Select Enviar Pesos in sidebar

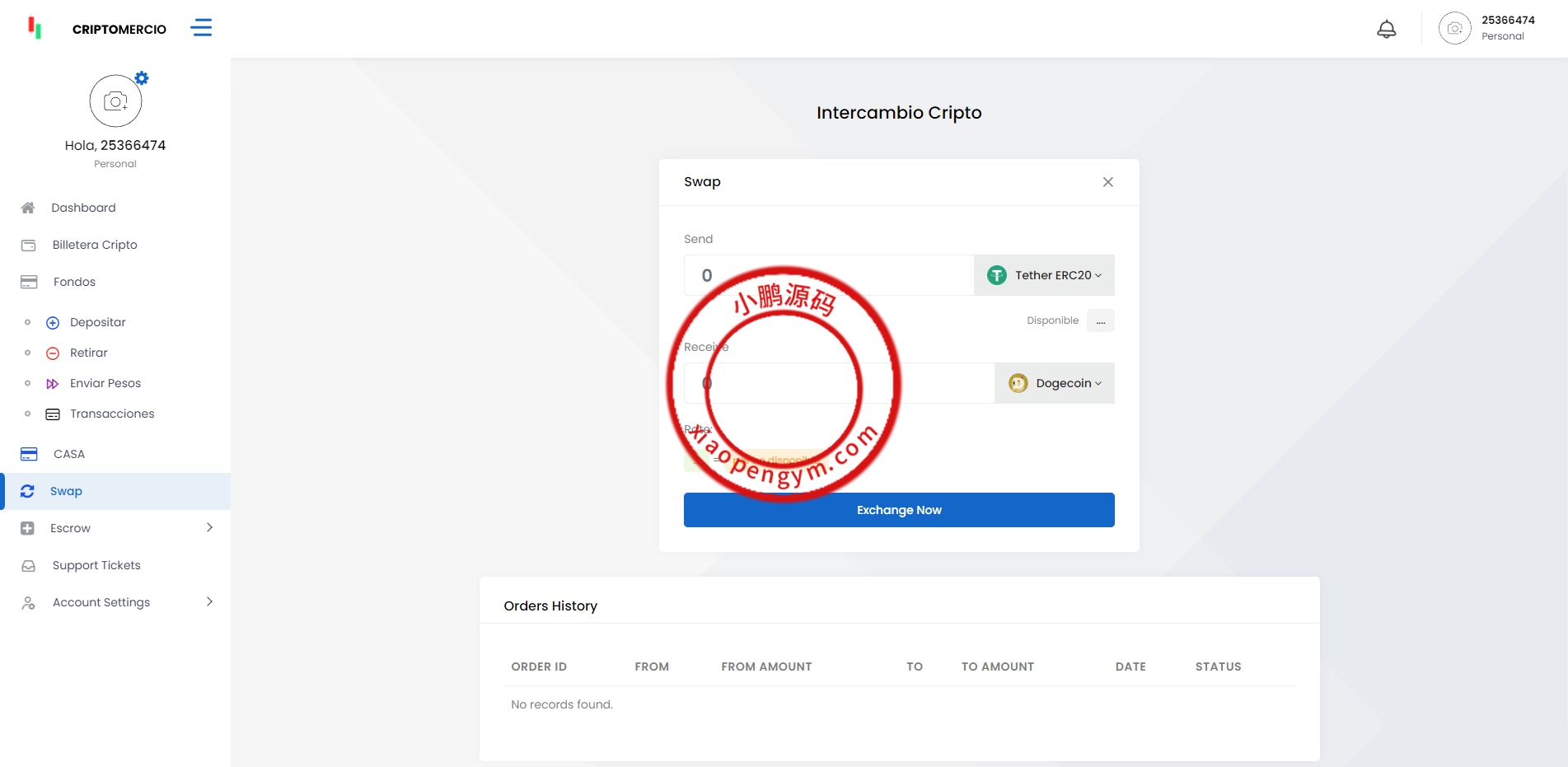pos(105,383)
